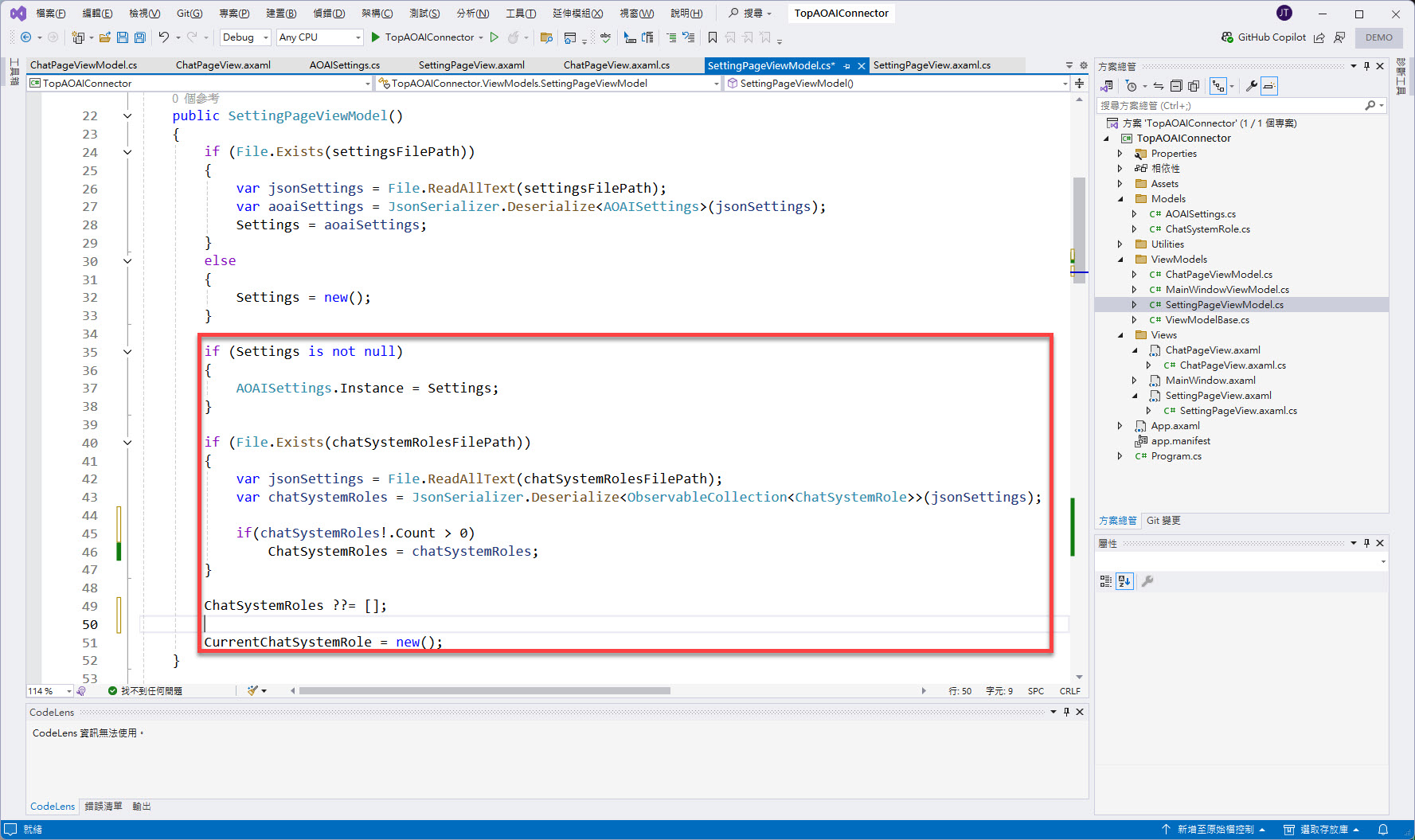Switch to SettingPageView.axaml.cs tab
1415x840 pixels.
pos(932,65)
